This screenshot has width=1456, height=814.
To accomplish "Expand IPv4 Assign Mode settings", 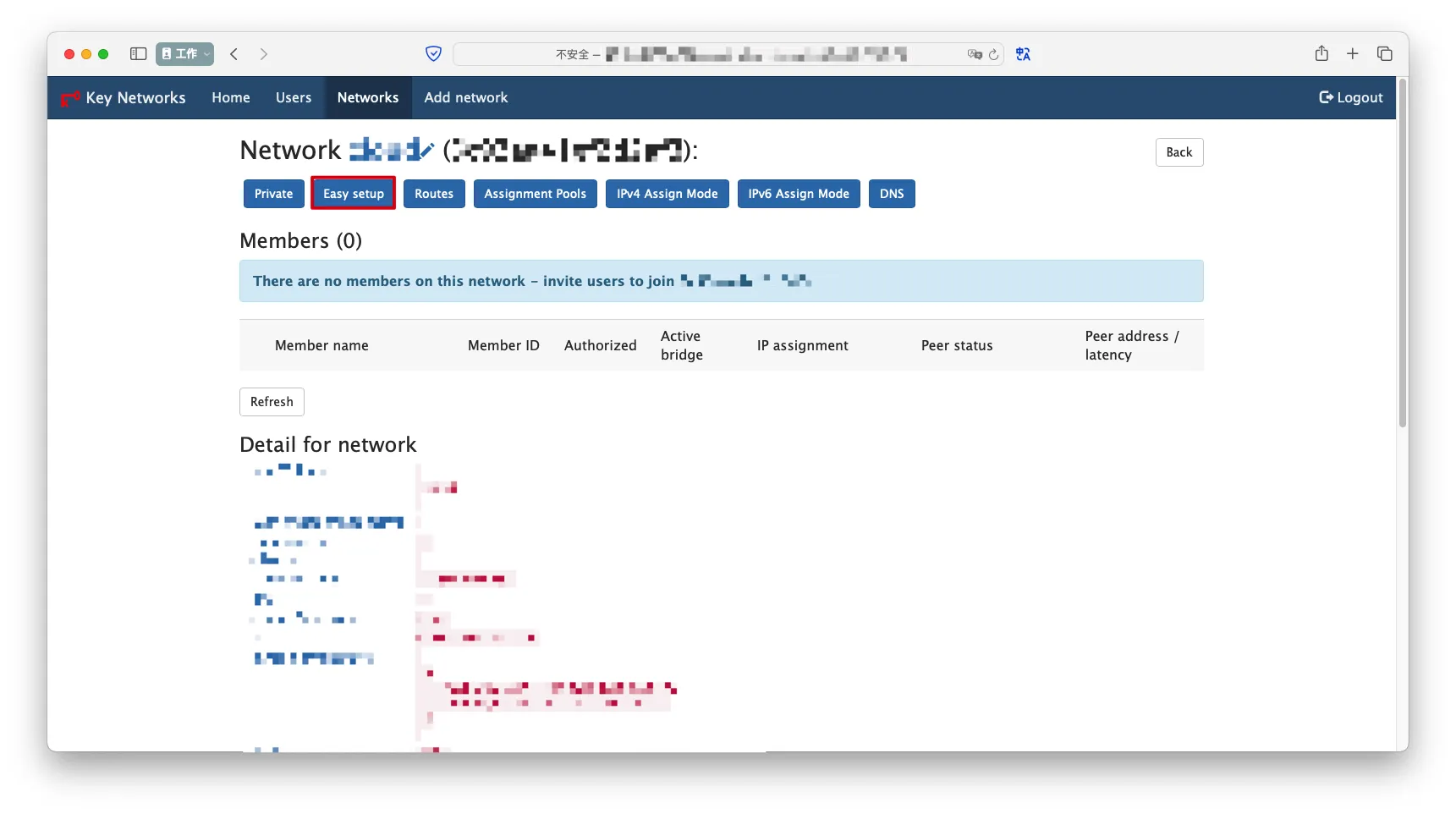I will coord(666,194).
